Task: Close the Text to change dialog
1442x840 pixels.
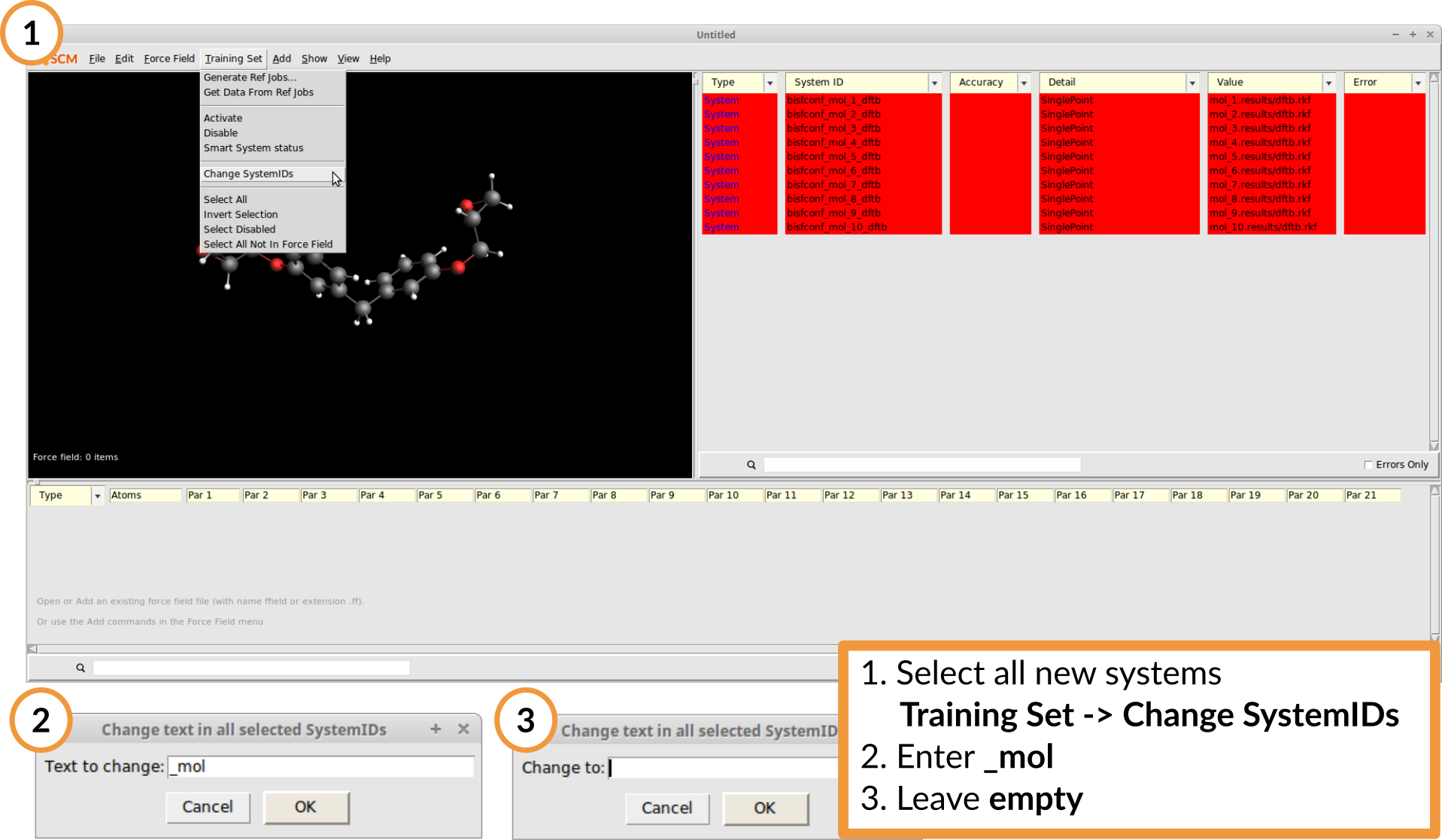Action: tap(463, 729)
